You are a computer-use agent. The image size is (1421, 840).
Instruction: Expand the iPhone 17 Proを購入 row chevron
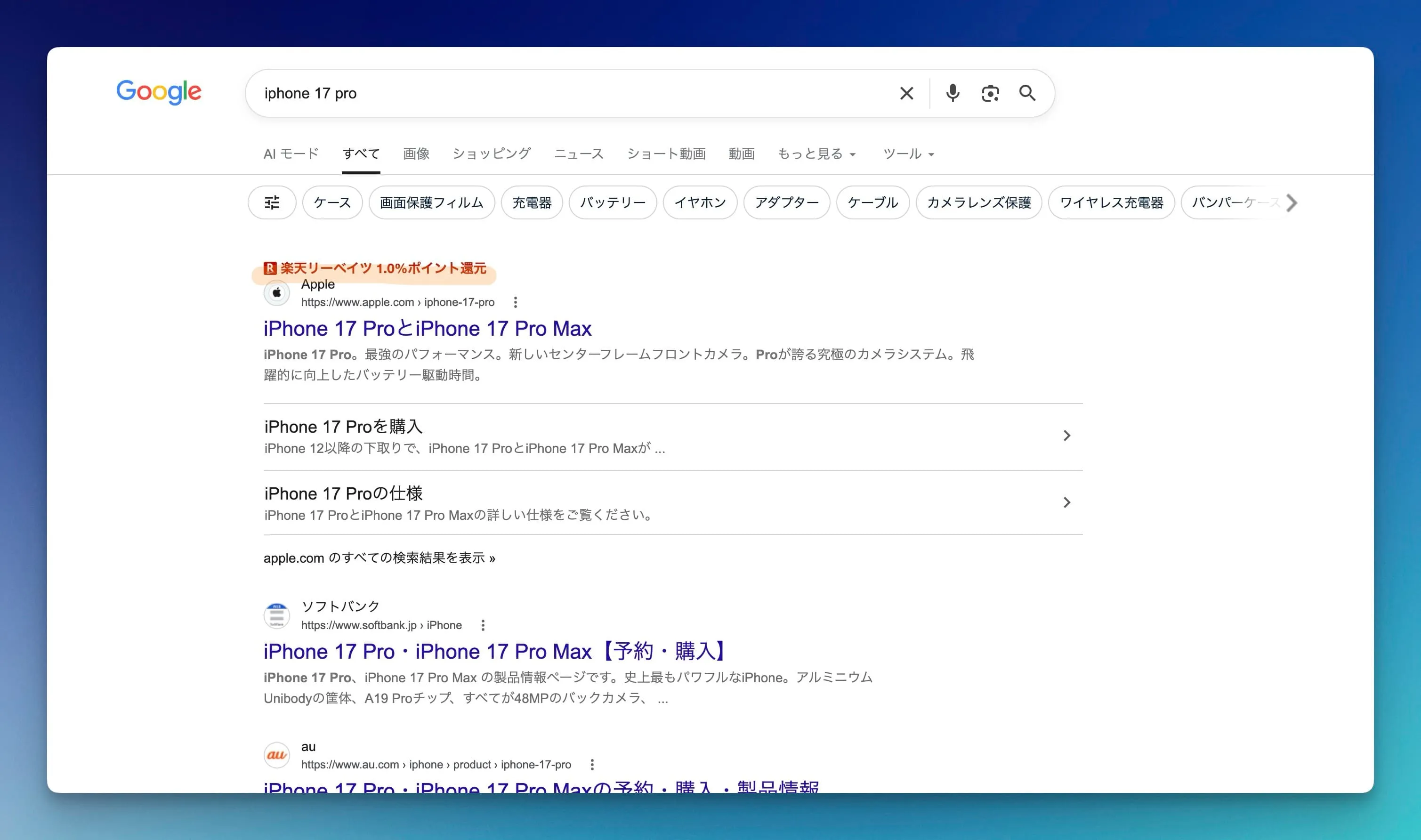coord(1067,436)
